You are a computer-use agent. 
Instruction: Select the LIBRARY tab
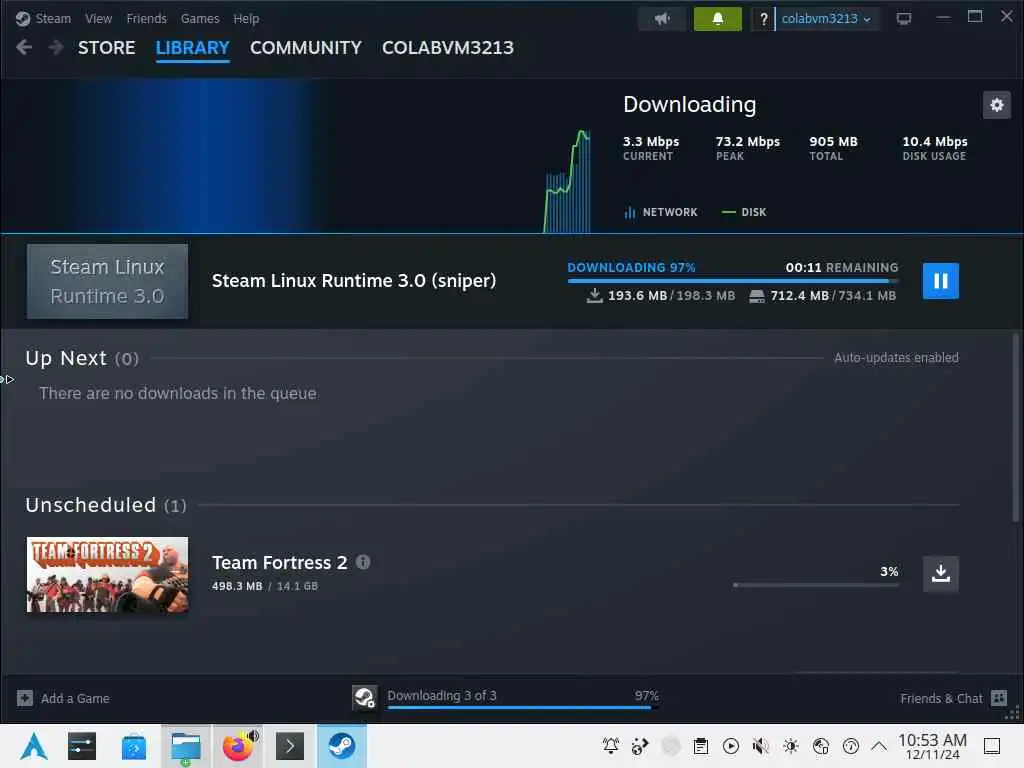click(193, 48)
